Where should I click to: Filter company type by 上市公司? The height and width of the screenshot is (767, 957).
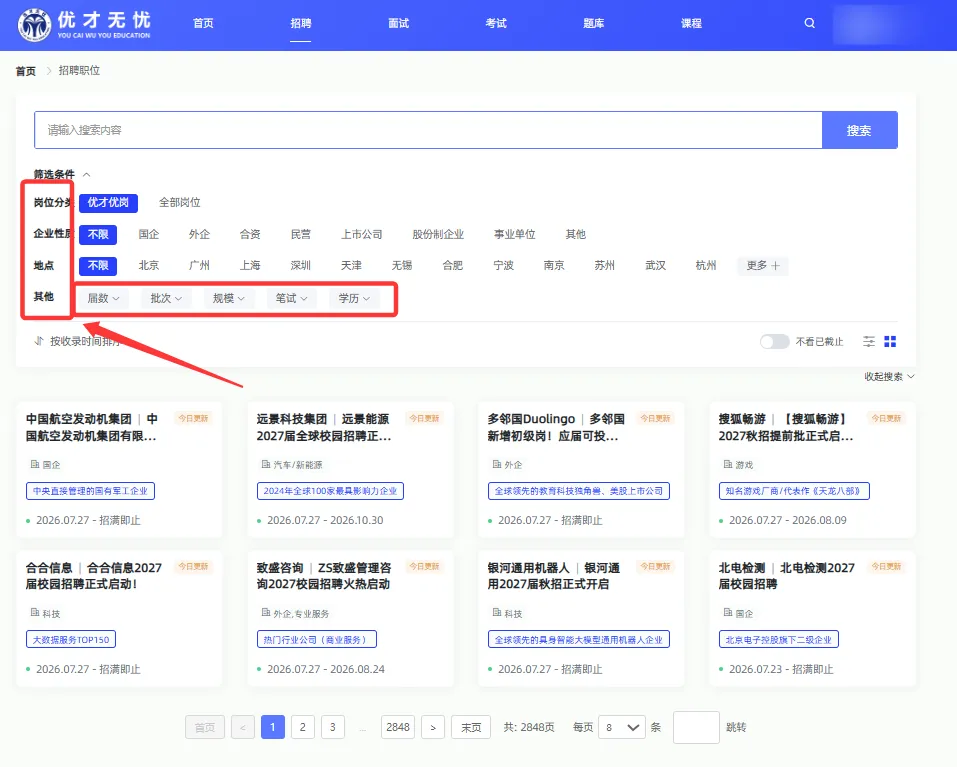(361, 234)
